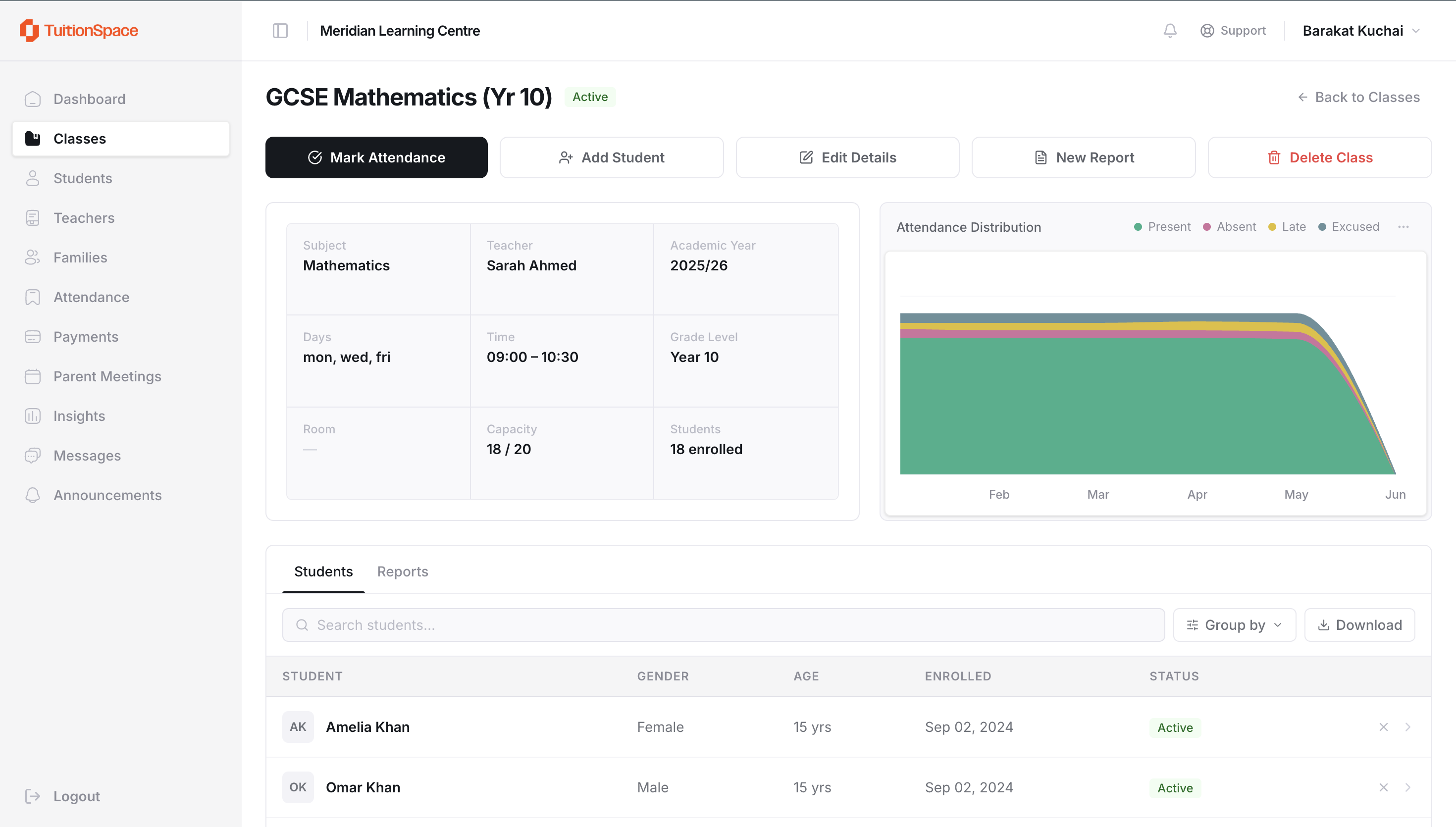Image resolution: width=1456 pixels, height=827 pixels.
Task: Click the TuitionSpace logo
Action: (79, 30)
